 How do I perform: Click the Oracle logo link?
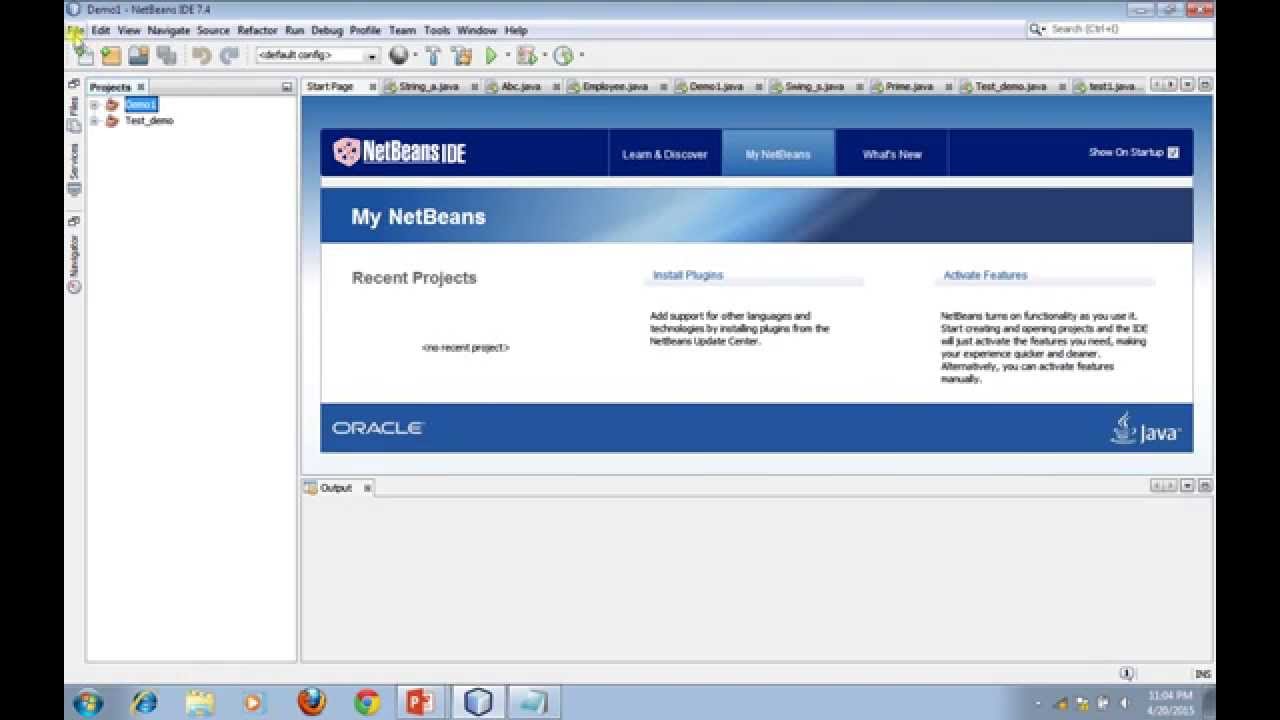[x=378, y=428]
